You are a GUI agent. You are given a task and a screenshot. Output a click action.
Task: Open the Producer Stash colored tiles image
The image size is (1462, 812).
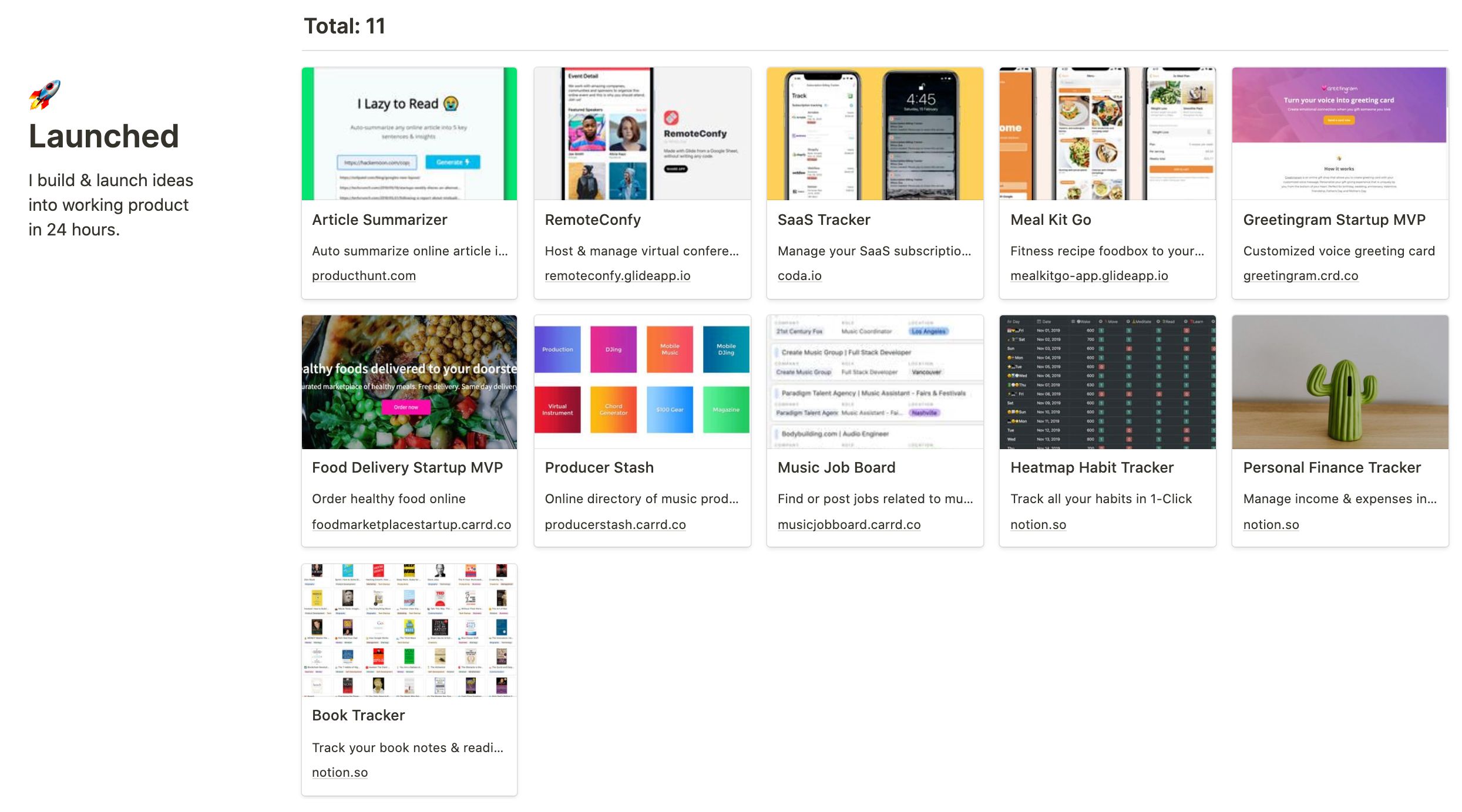(x=643, y=382)
